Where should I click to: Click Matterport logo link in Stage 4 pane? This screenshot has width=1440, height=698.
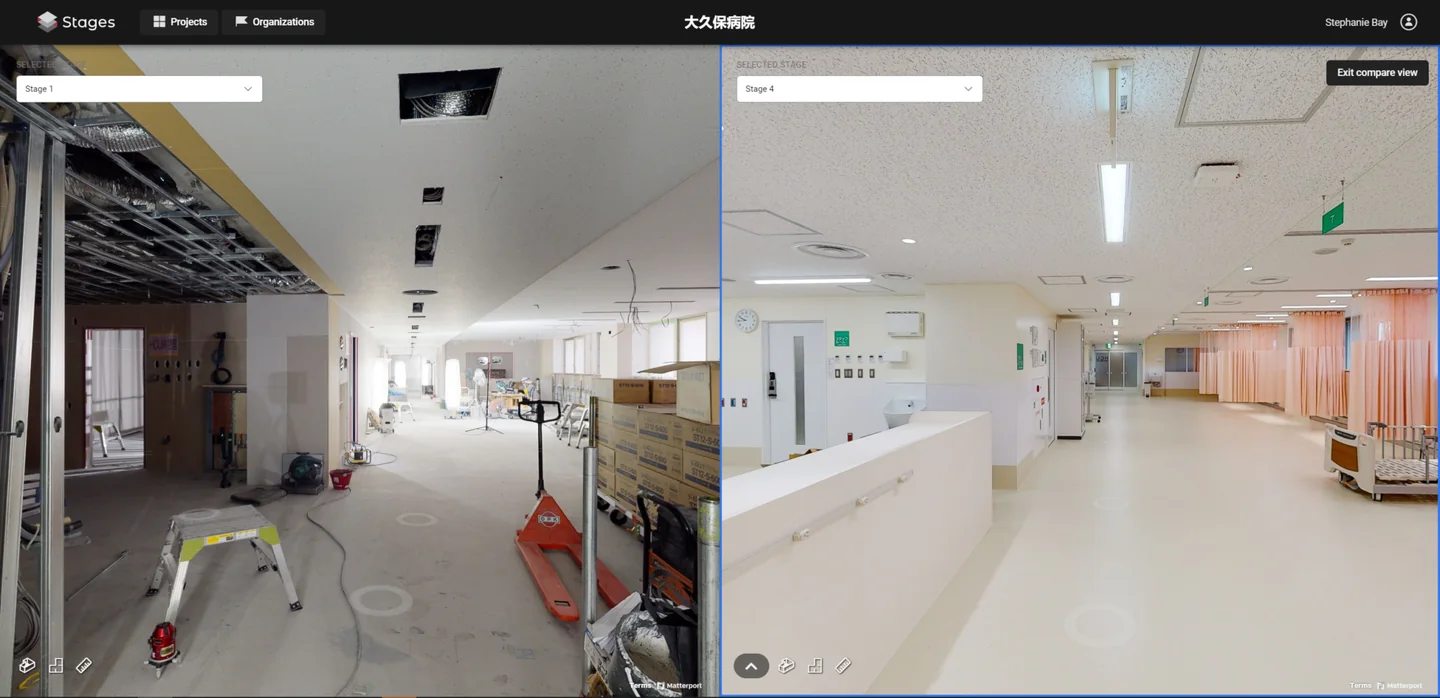click(x=1400, y=686)
